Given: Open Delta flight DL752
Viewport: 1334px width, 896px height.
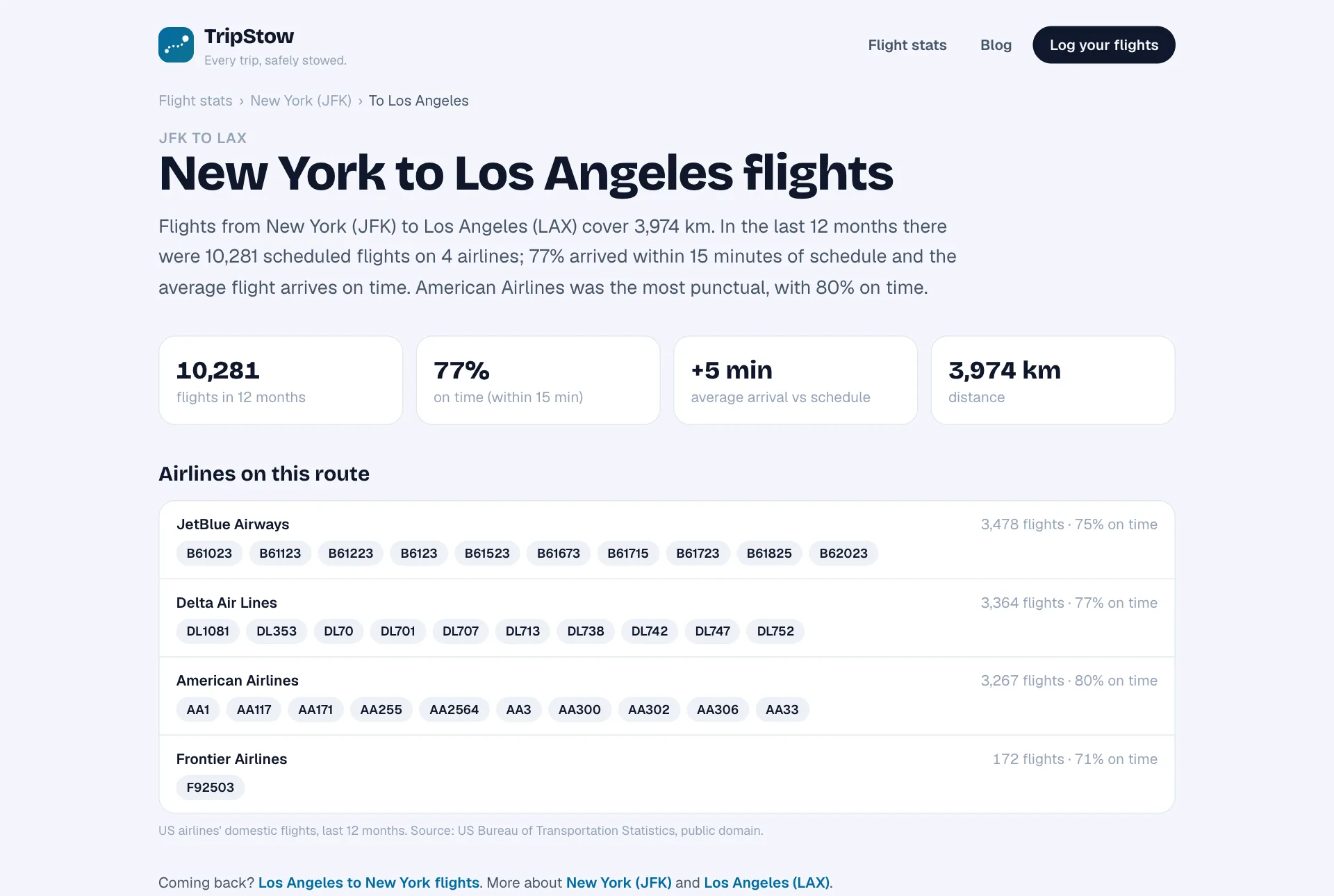Looking at the screenshot, I should pos(775,631).
